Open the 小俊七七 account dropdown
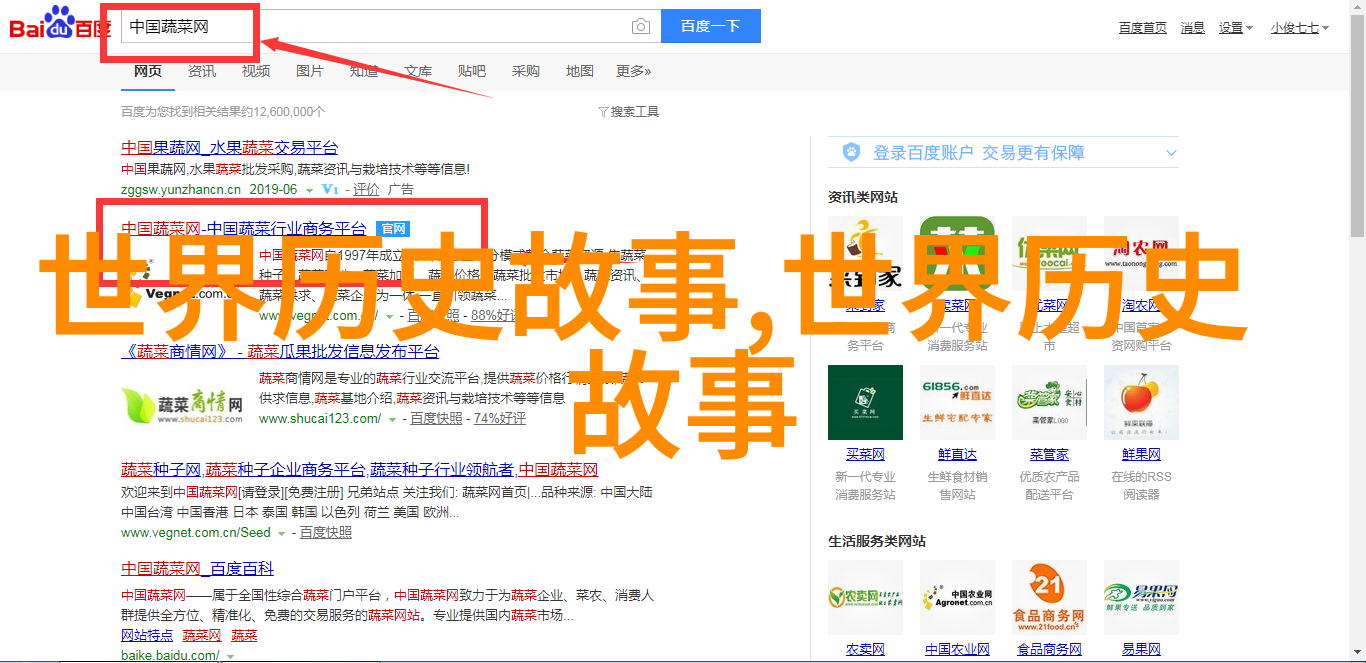Screen dimensions: 1366x663 [x=1300, y=28]
